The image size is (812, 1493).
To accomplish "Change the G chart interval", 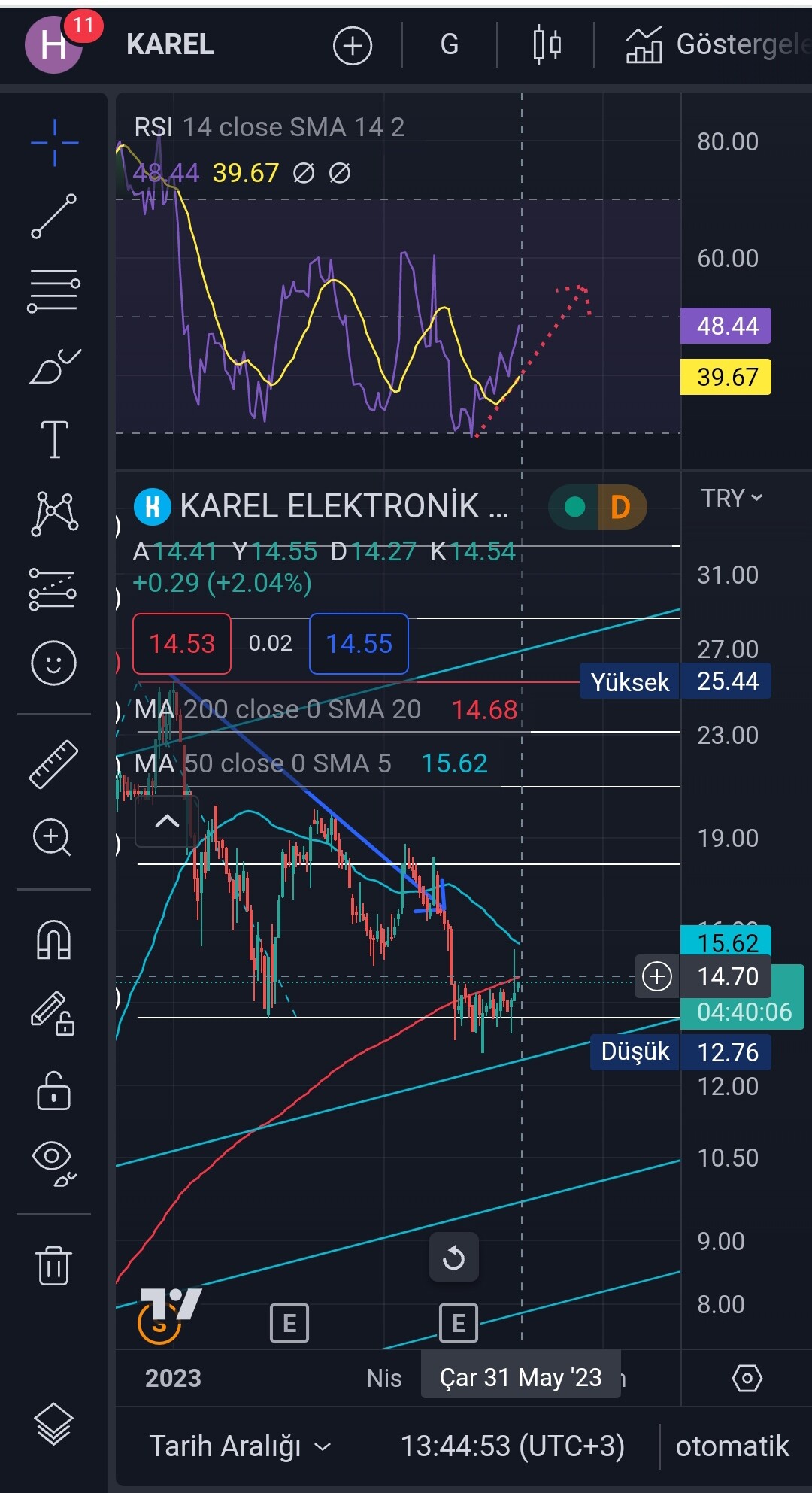I will click(450, 45).
